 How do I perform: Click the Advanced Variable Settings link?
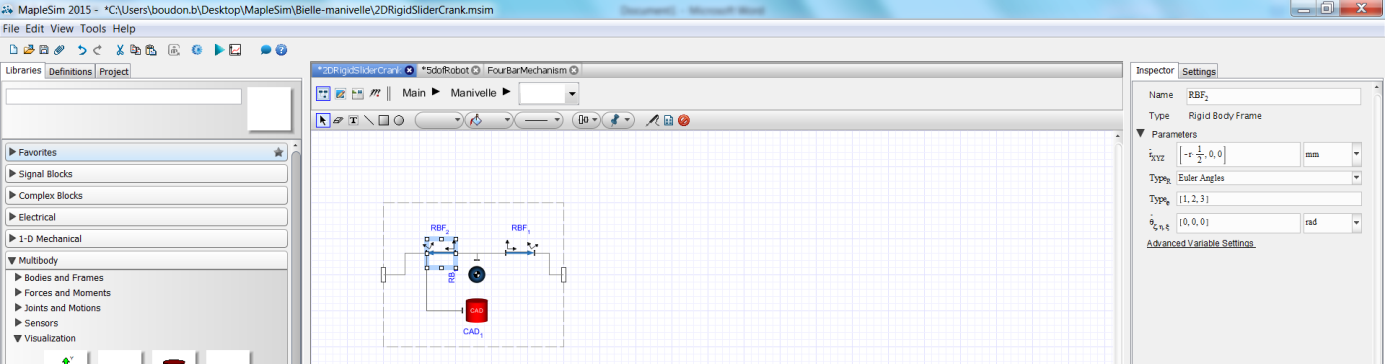pos(1200,244)
